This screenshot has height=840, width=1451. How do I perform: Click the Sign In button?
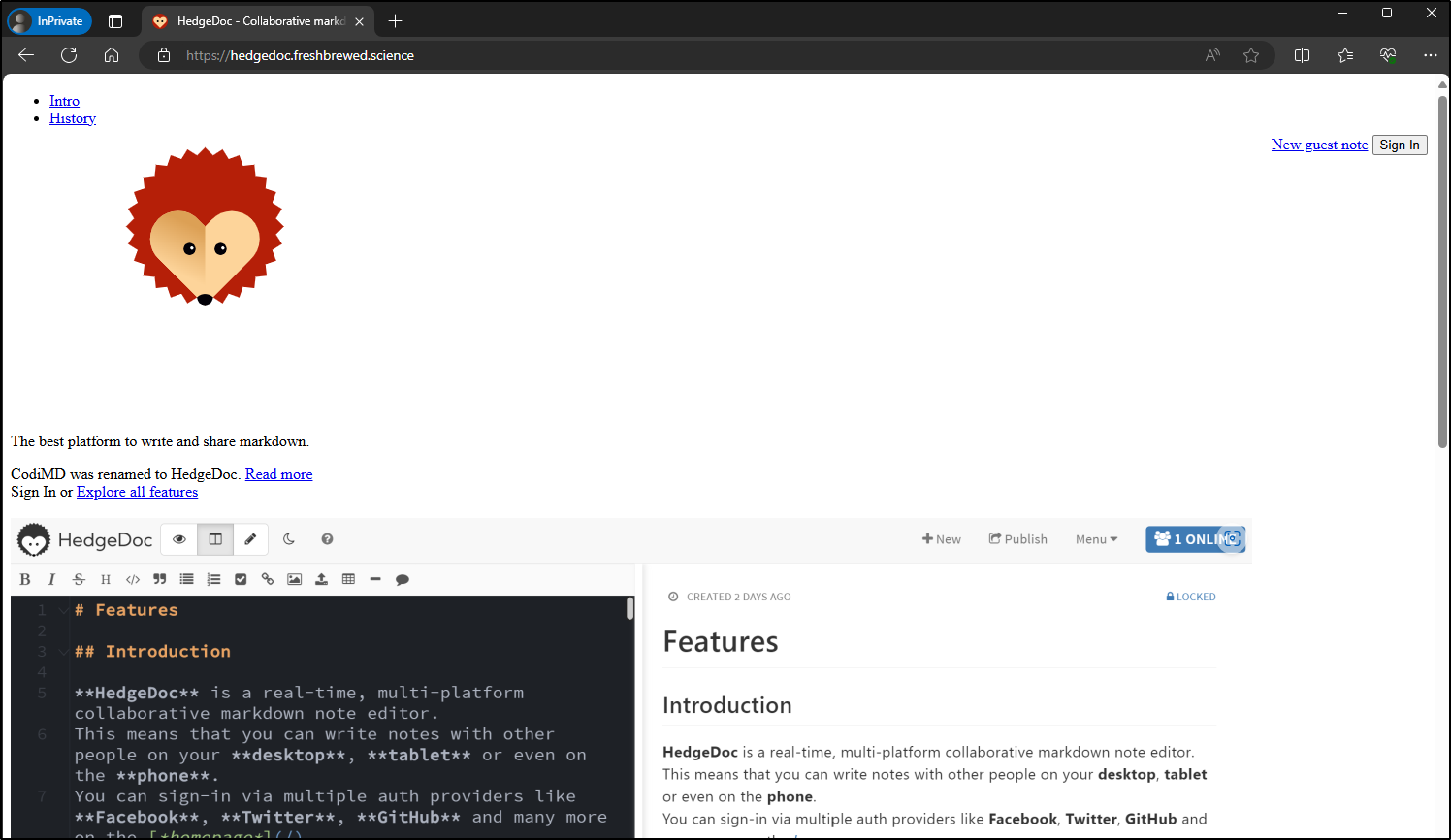pyautogui.click(x=1400, y=145)
